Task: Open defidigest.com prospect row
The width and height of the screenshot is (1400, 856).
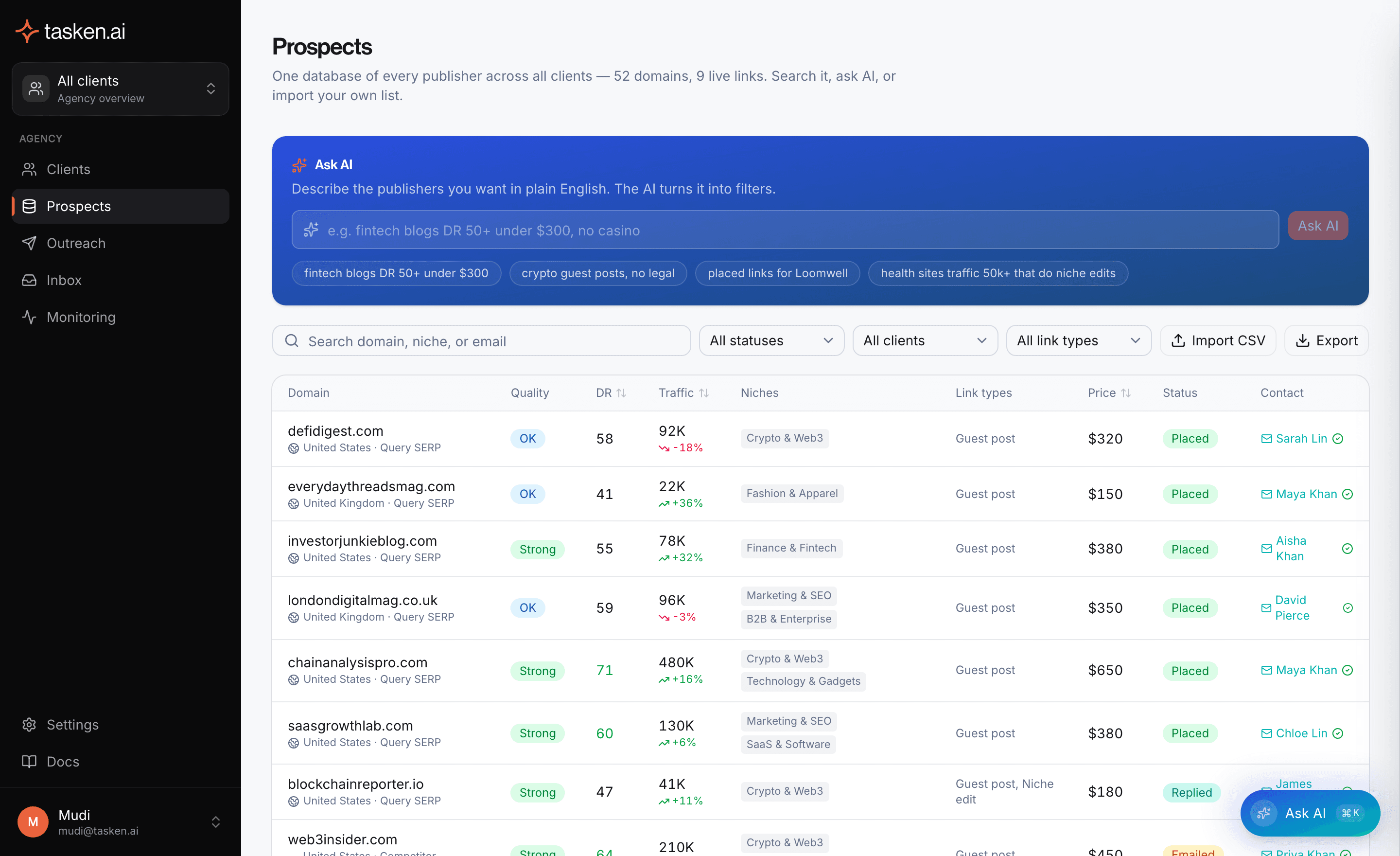Action: pos(821,439)
